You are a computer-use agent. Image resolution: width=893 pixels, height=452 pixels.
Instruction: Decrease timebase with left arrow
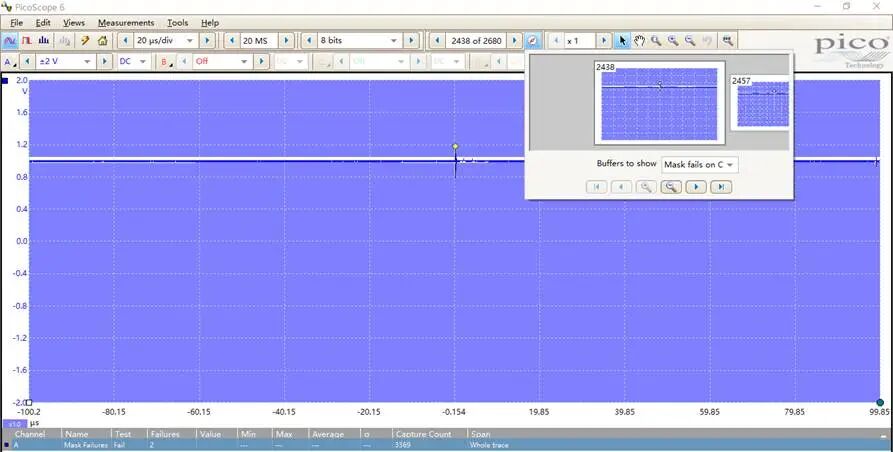click(x=125, y=40)
